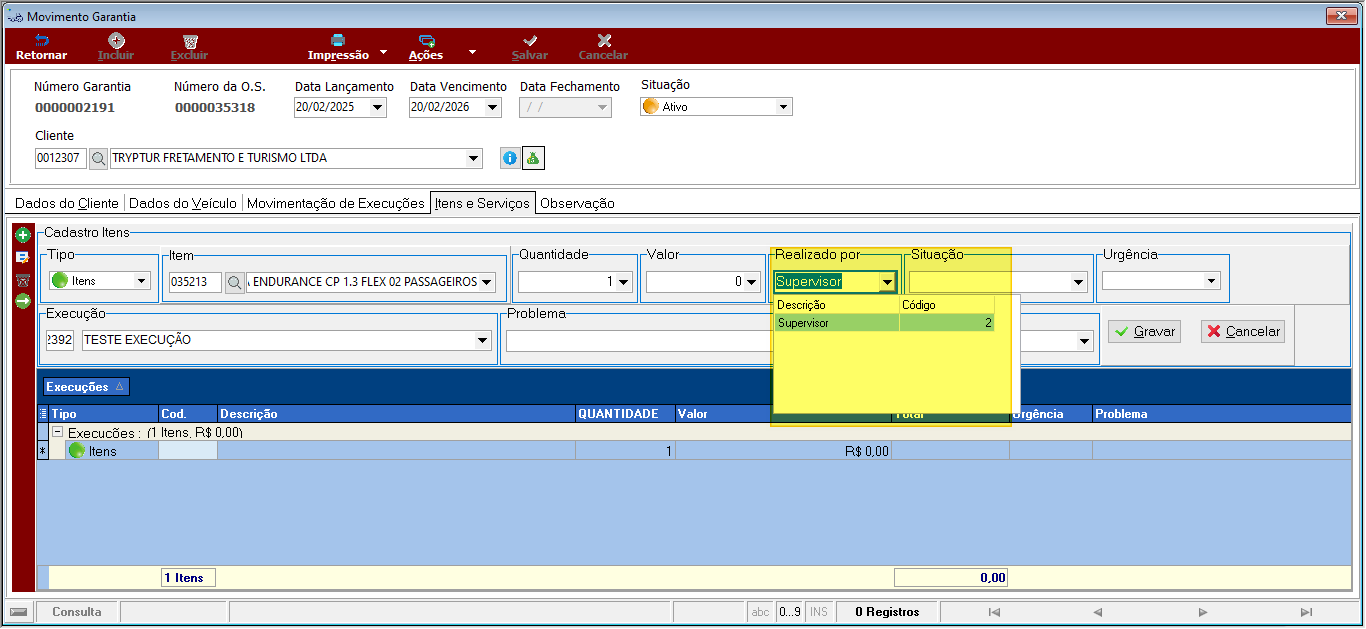
Task: Click the Código column header in list
Action: pyautogui.click(x=946, y=305)
